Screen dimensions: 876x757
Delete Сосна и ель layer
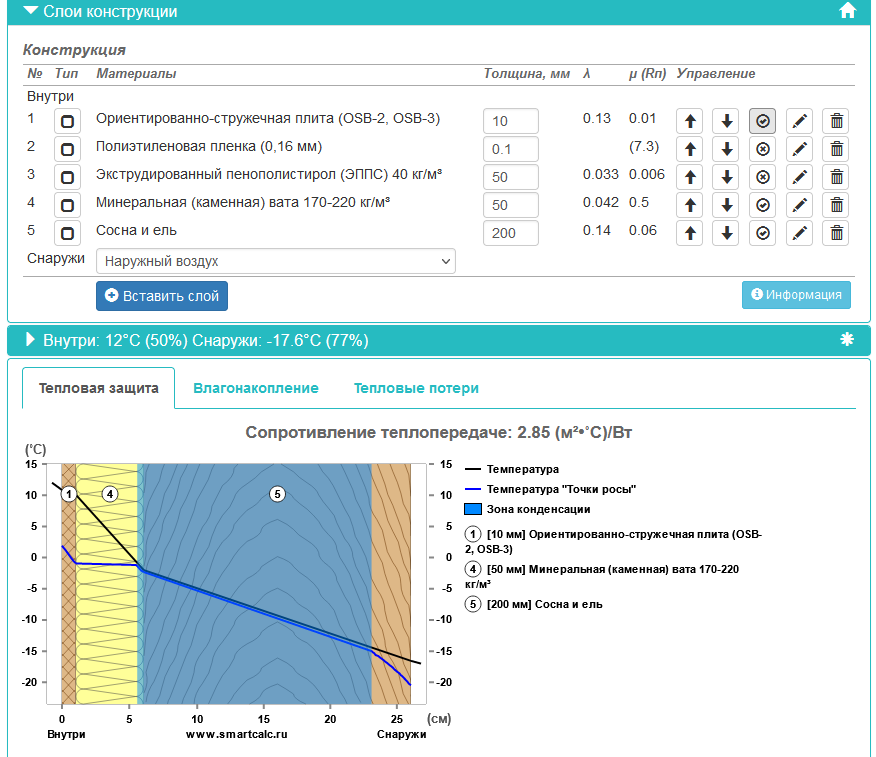click(x=836, y=233)
